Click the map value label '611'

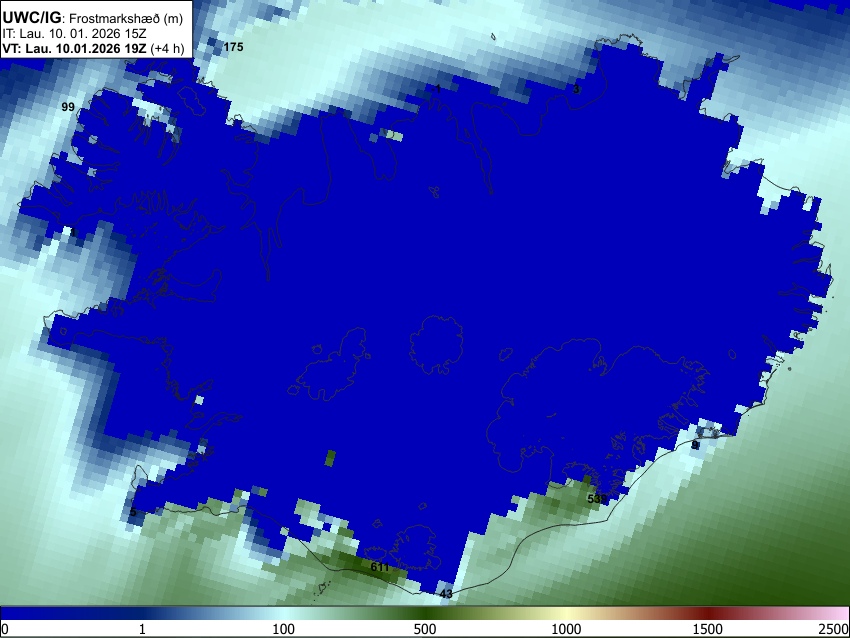click(x=380, y=567)
